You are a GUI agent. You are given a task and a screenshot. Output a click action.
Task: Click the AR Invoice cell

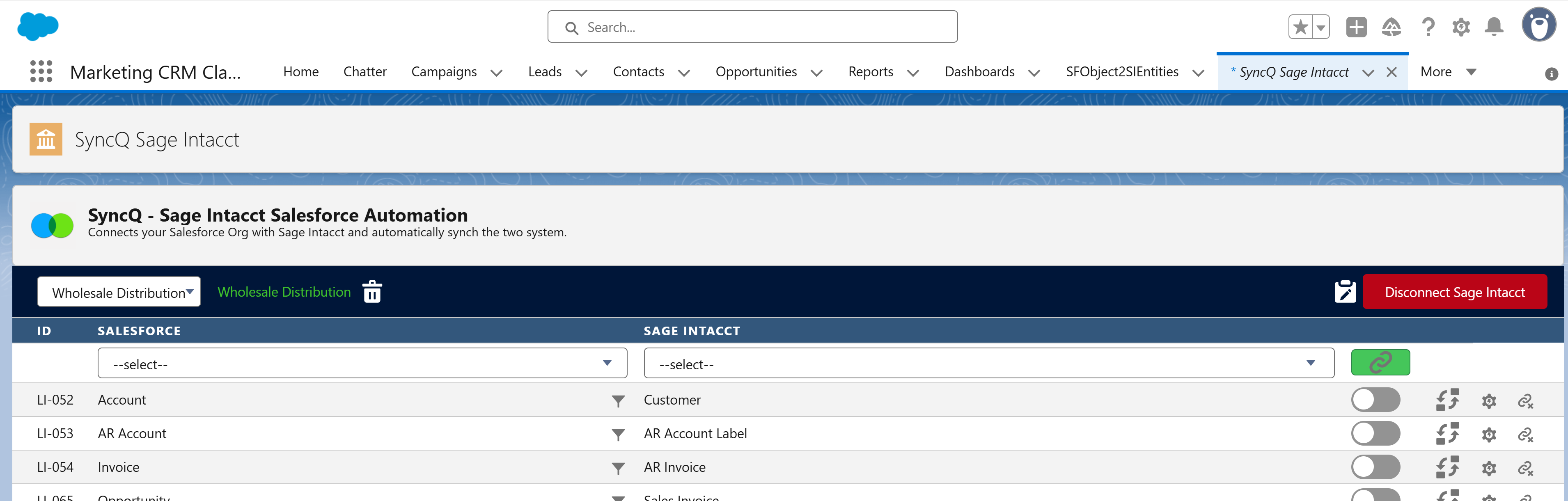pos(674,467)
